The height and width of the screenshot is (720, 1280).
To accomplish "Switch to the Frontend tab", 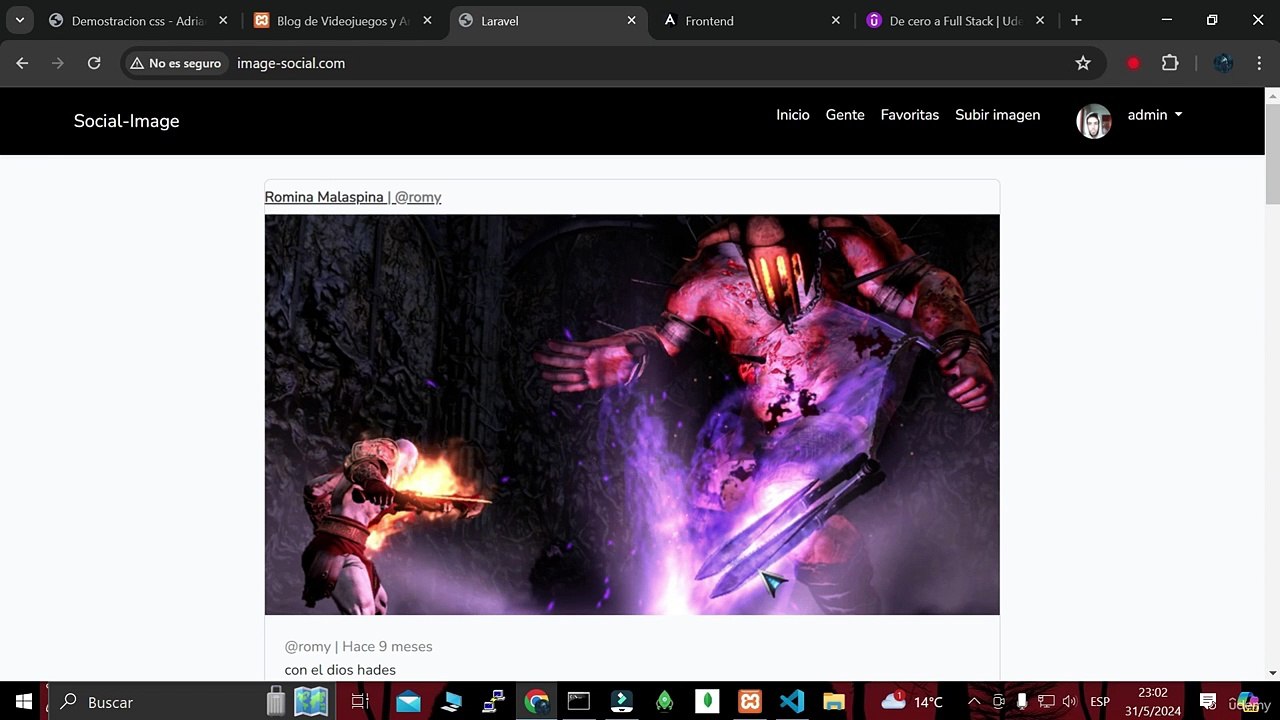I will 751,20.
